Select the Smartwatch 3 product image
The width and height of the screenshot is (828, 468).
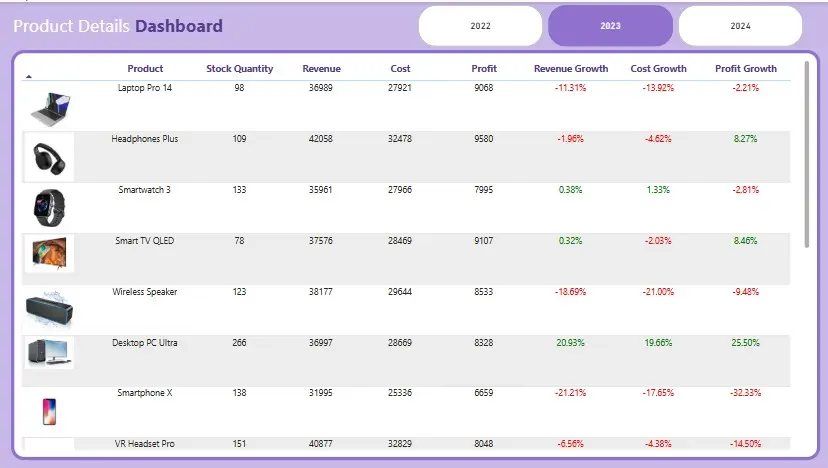(49, 208)
